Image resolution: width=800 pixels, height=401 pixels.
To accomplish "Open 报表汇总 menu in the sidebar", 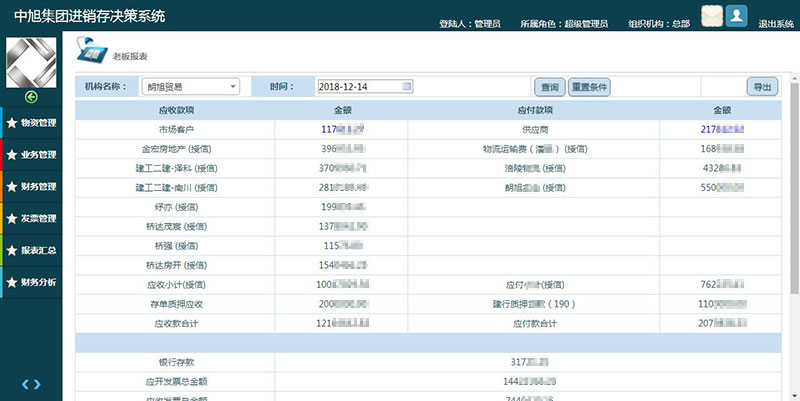I will coord(31,250).
